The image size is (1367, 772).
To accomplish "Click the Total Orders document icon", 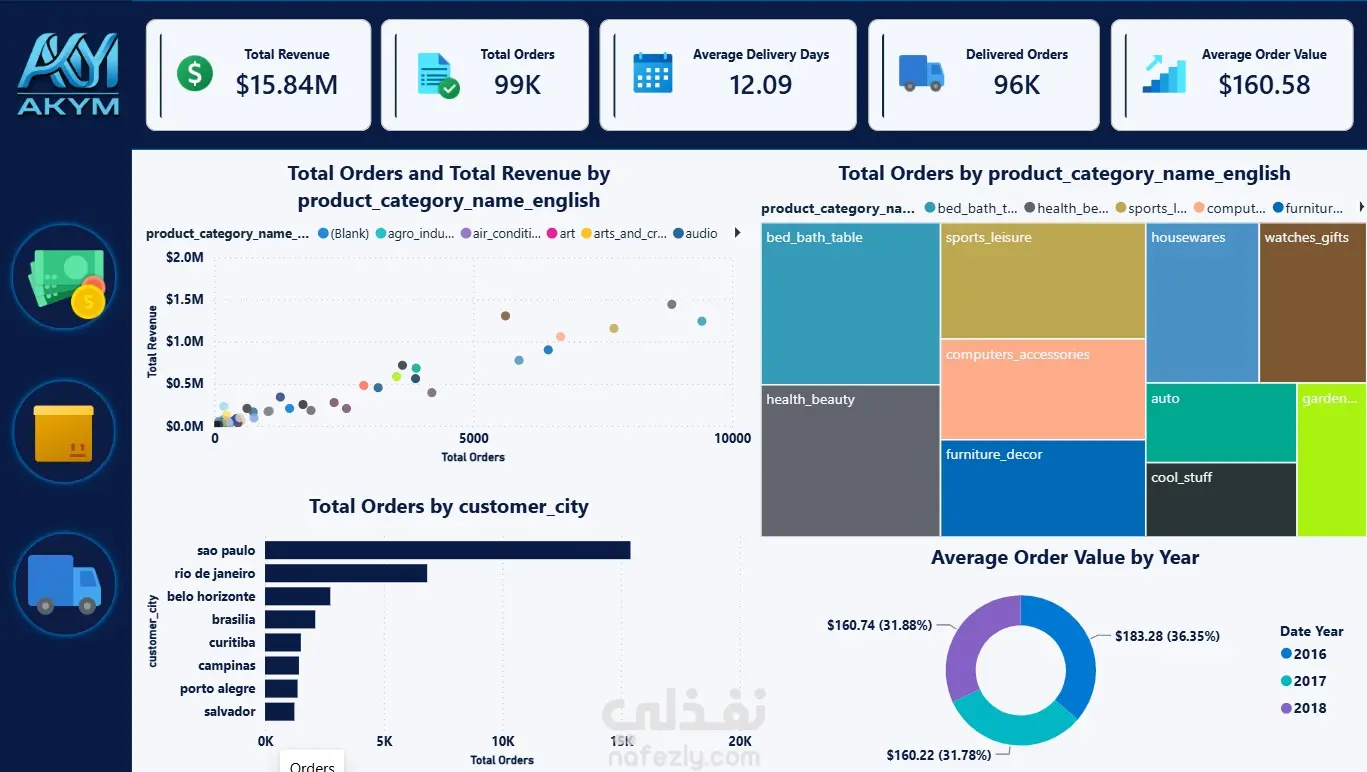I will tap(438, 75).
